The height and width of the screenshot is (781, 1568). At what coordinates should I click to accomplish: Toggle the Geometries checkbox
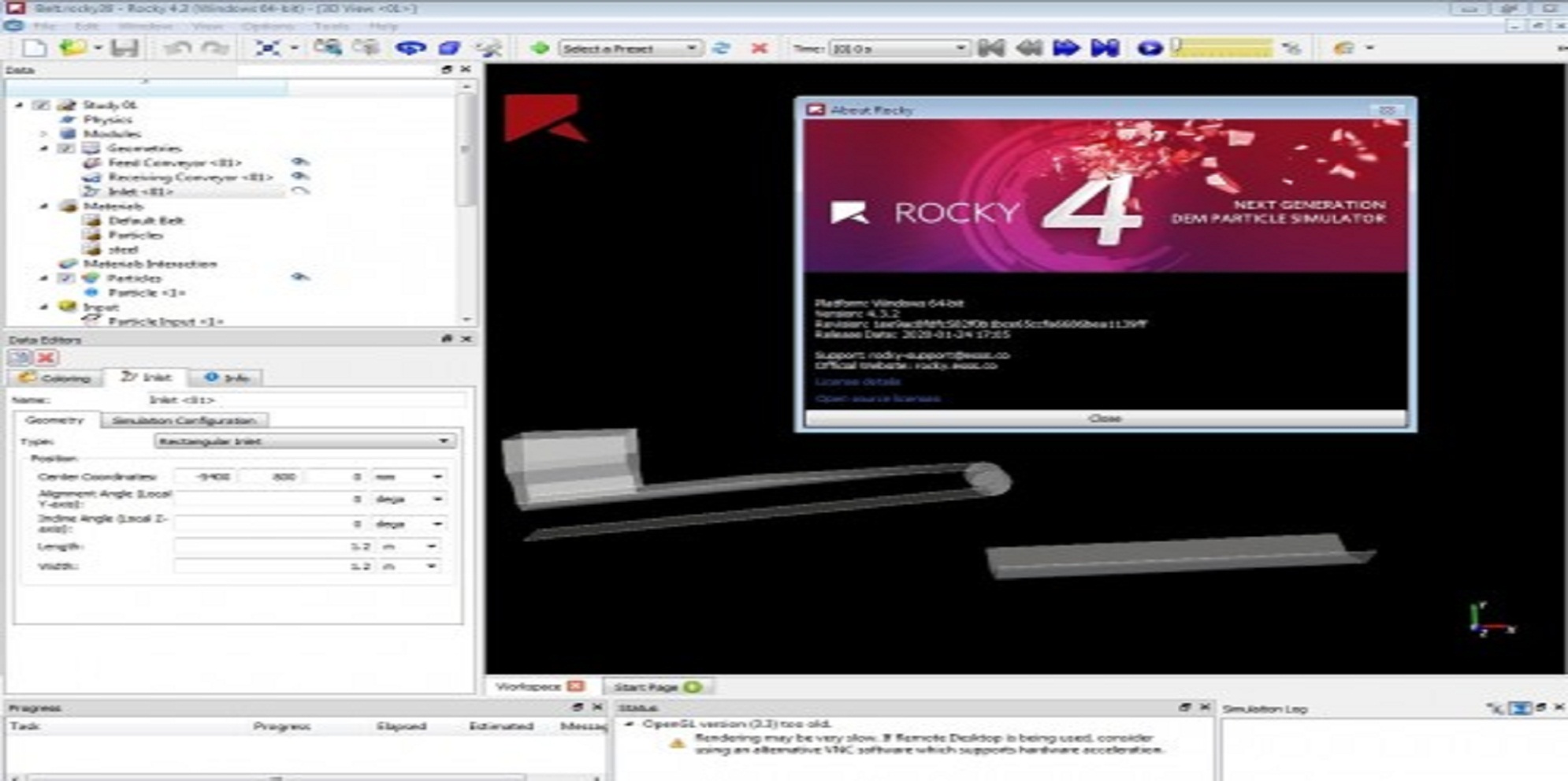(x=67, y=148)
